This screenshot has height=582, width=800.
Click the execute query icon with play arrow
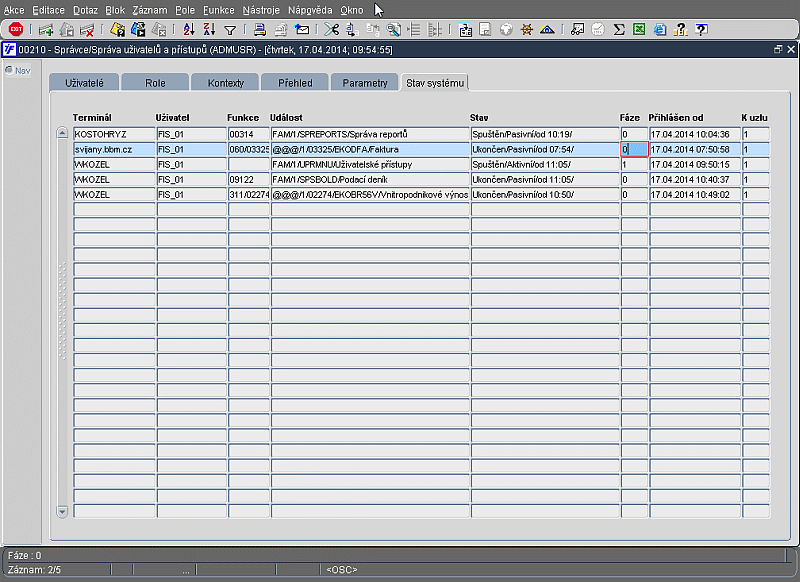click(138, 30)
